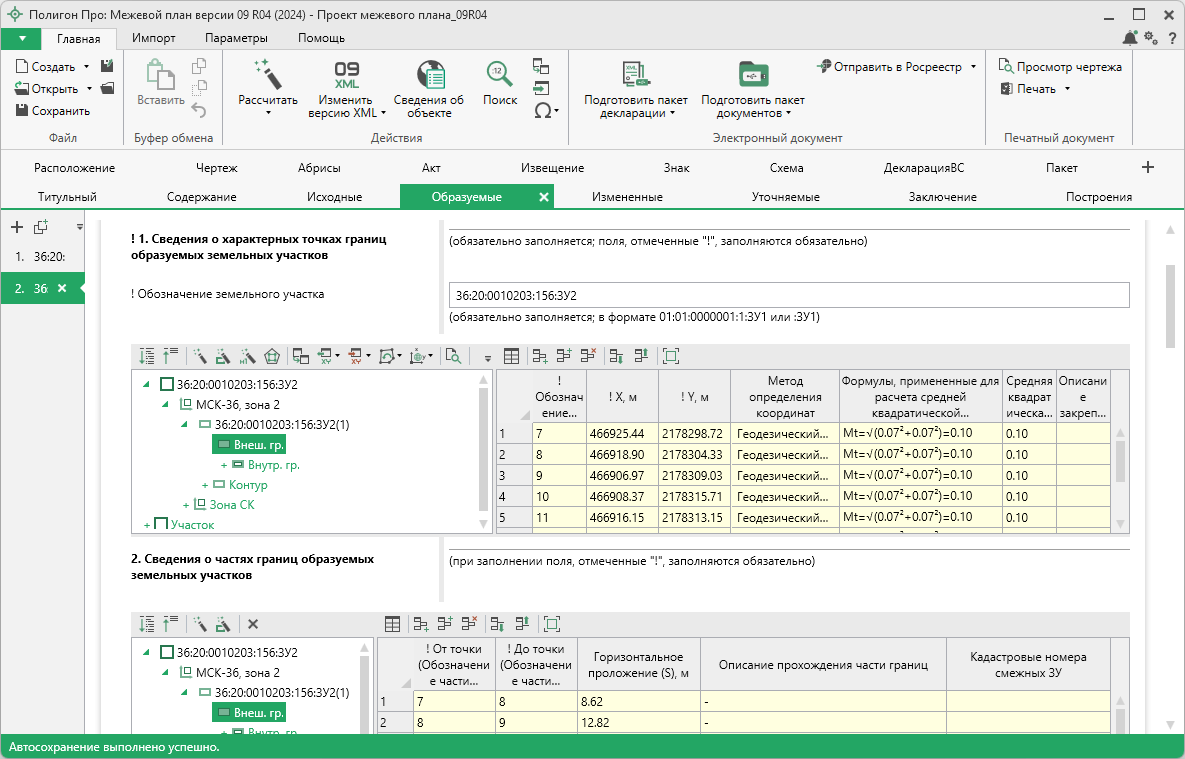Expand the Зона СК tree node
The height and width of the screenshot is (759, 1185).
click(186, 505)
